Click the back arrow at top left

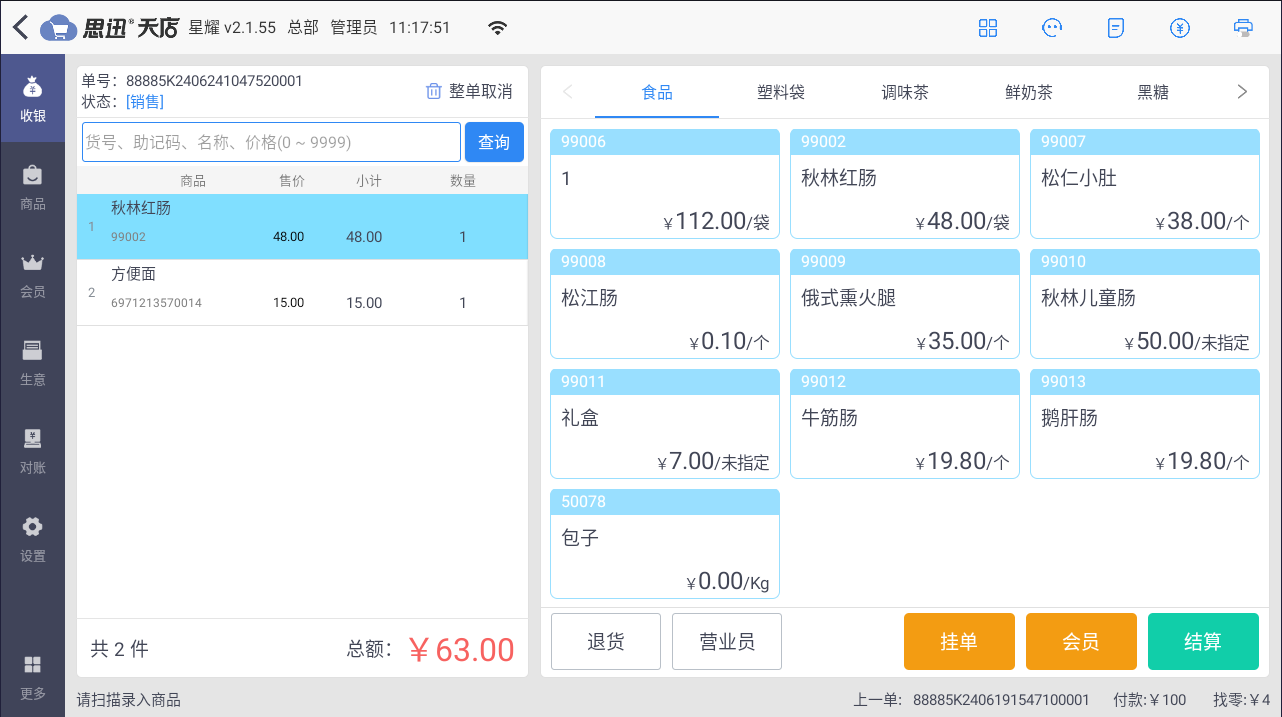[18, 27]
